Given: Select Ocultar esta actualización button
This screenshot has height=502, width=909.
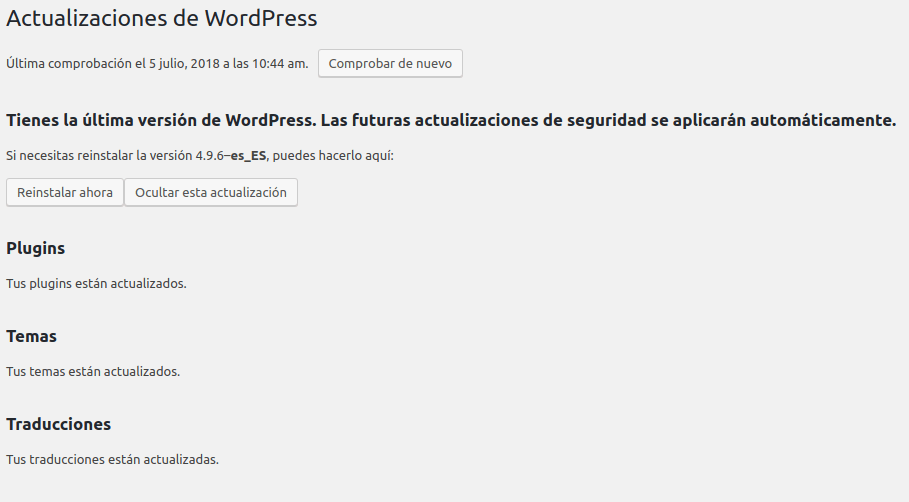Looking at the screenshot, I should coord(211,192).
